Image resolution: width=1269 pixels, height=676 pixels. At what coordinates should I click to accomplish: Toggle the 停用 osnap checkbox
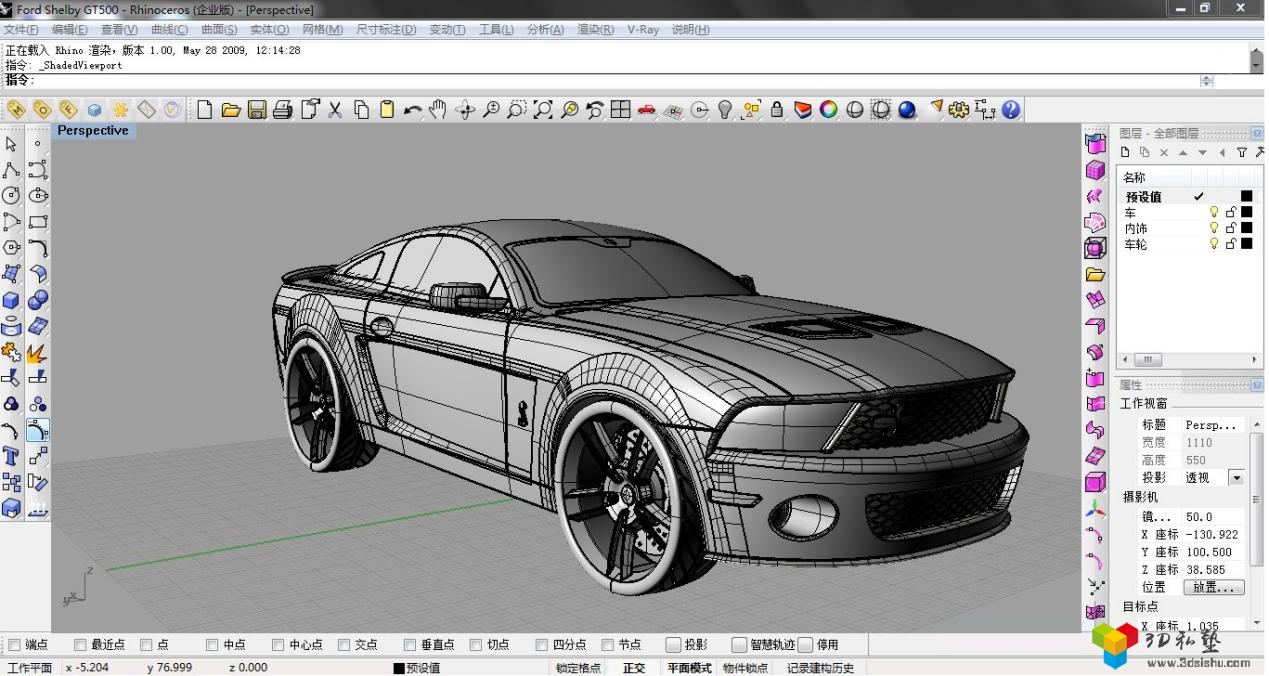tap(806, 645)
